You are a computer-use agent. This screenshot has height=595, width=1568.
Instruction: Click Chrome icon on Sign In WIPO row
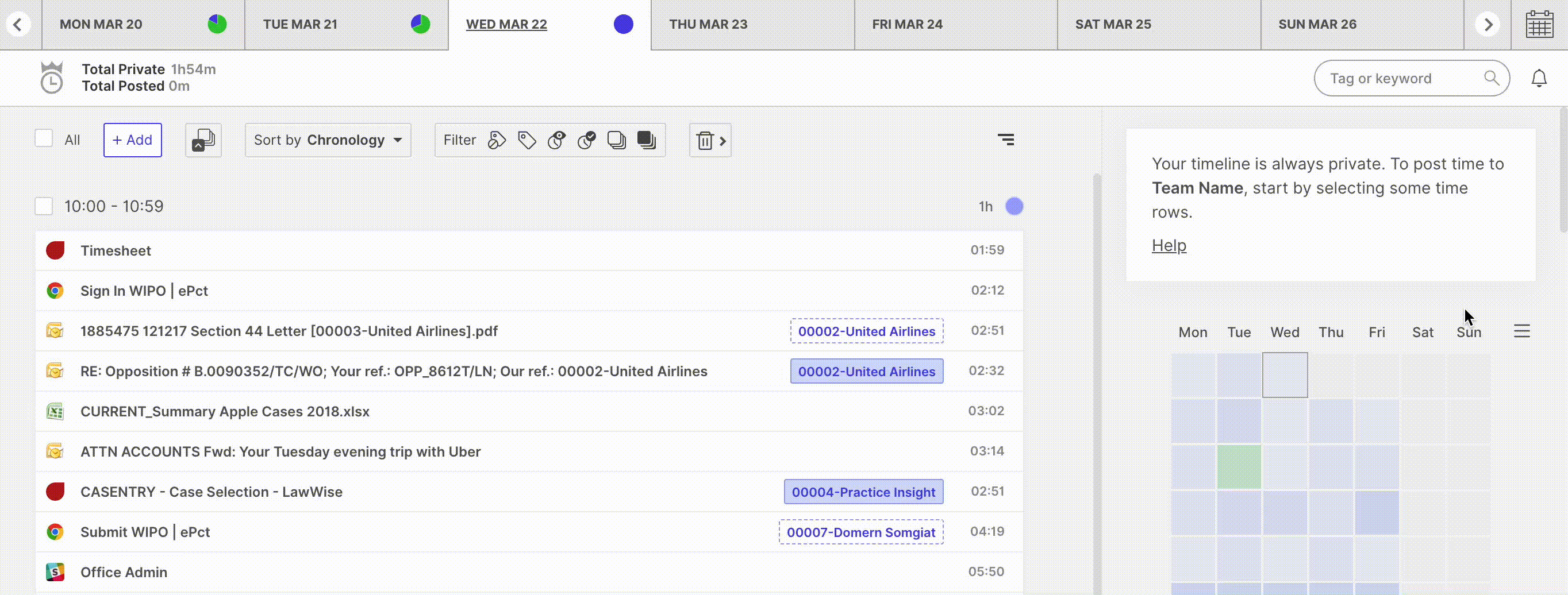[55, 290]
